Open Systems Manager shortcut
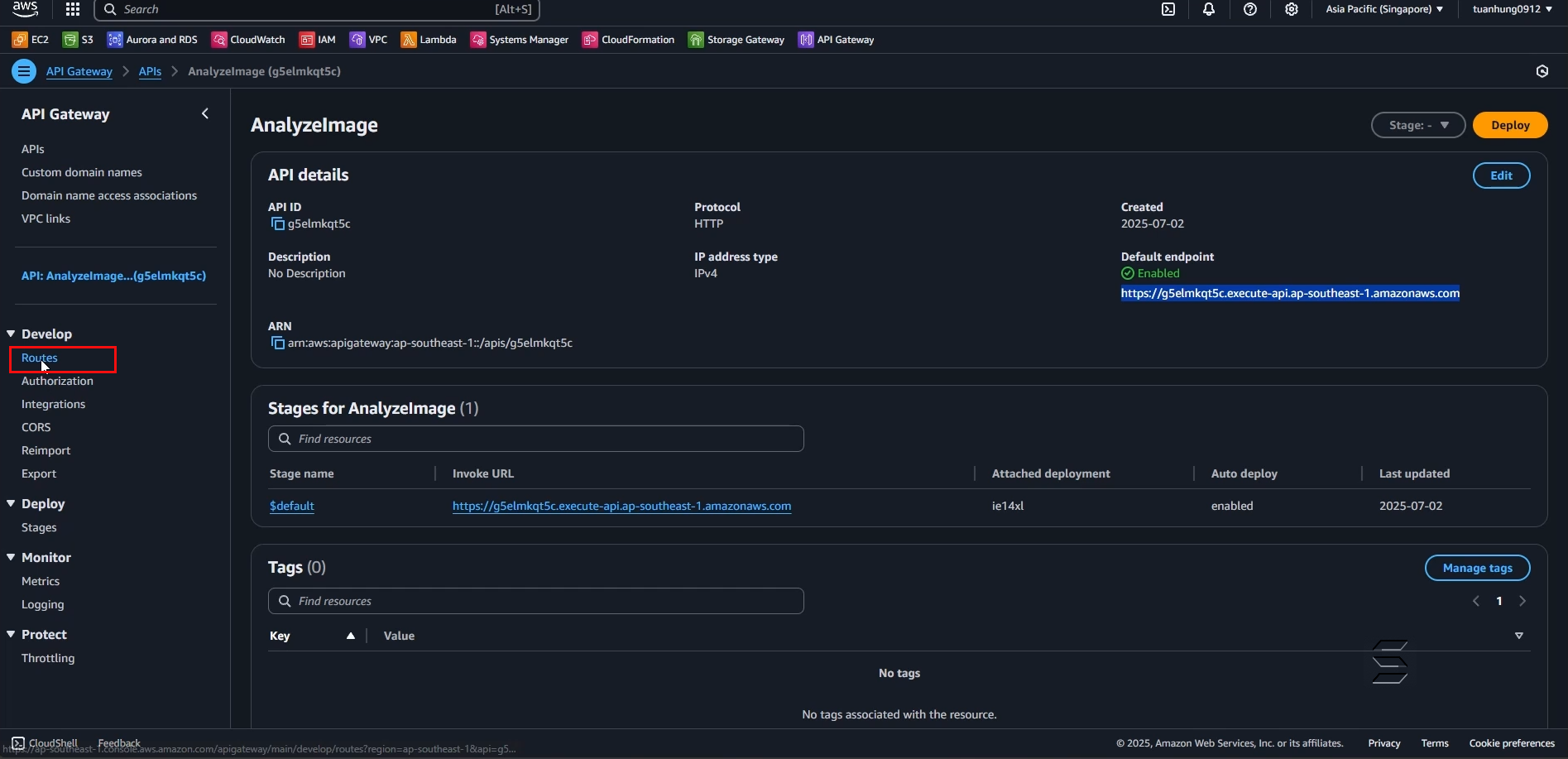Image resolution: width=1568 pixels, height=759 pixels. 520,40
